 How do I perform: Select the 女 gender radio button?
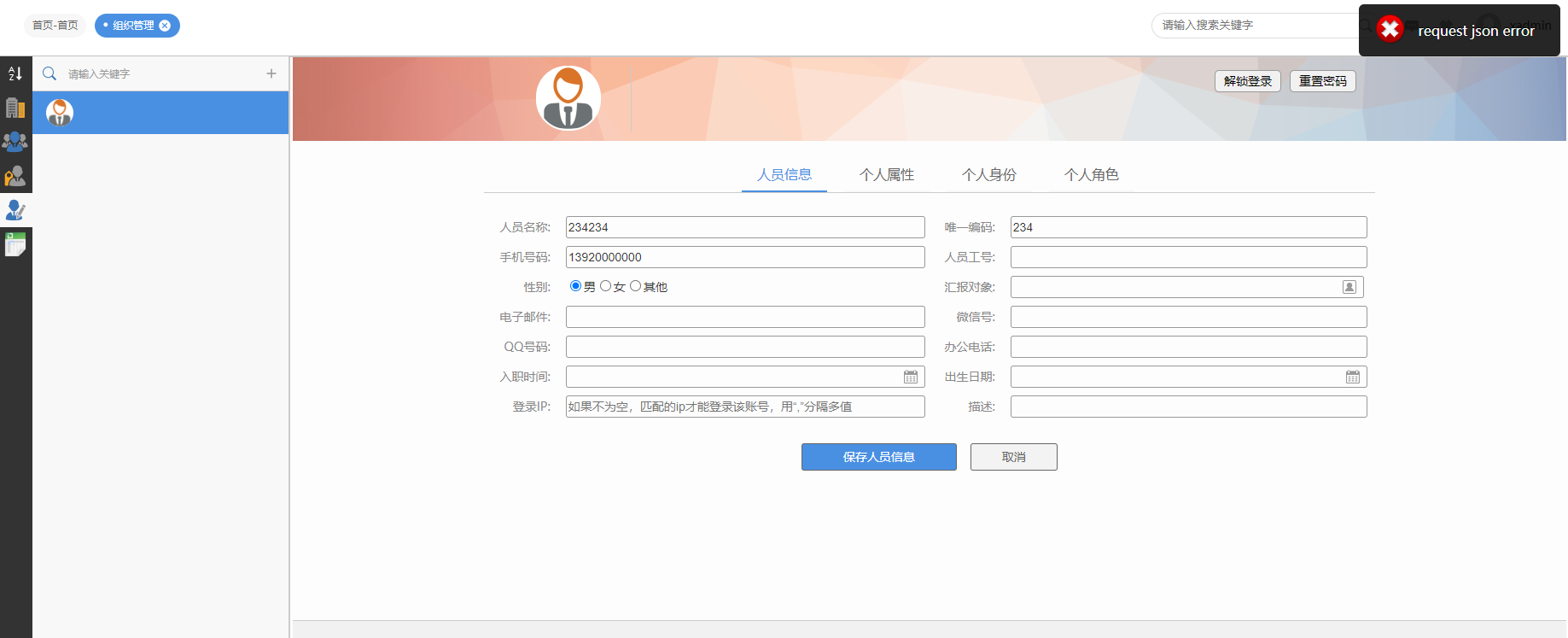click(x=606, y=286)
